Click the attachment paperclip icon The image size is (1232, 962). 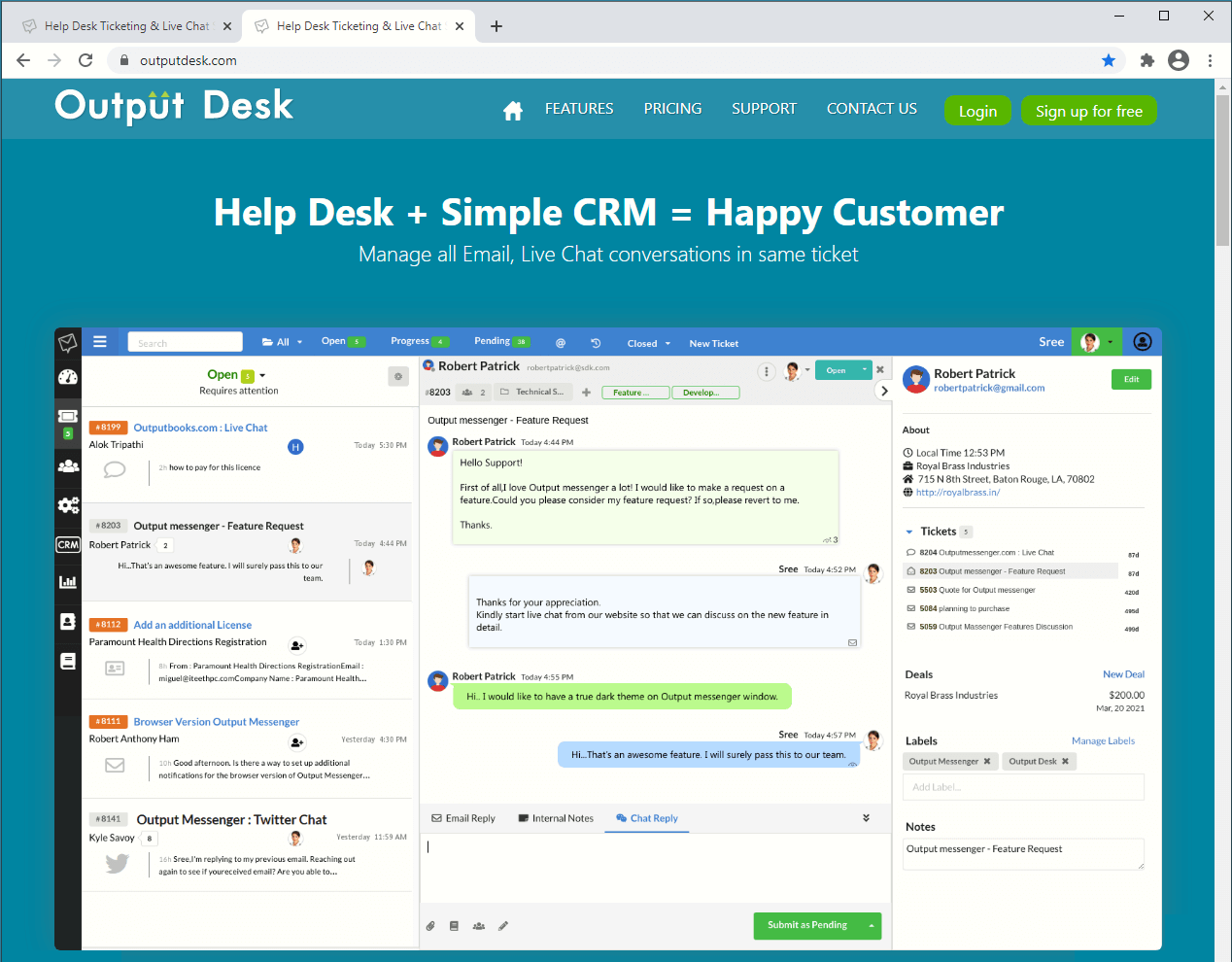pyautogui.click(x=430, y=926)
